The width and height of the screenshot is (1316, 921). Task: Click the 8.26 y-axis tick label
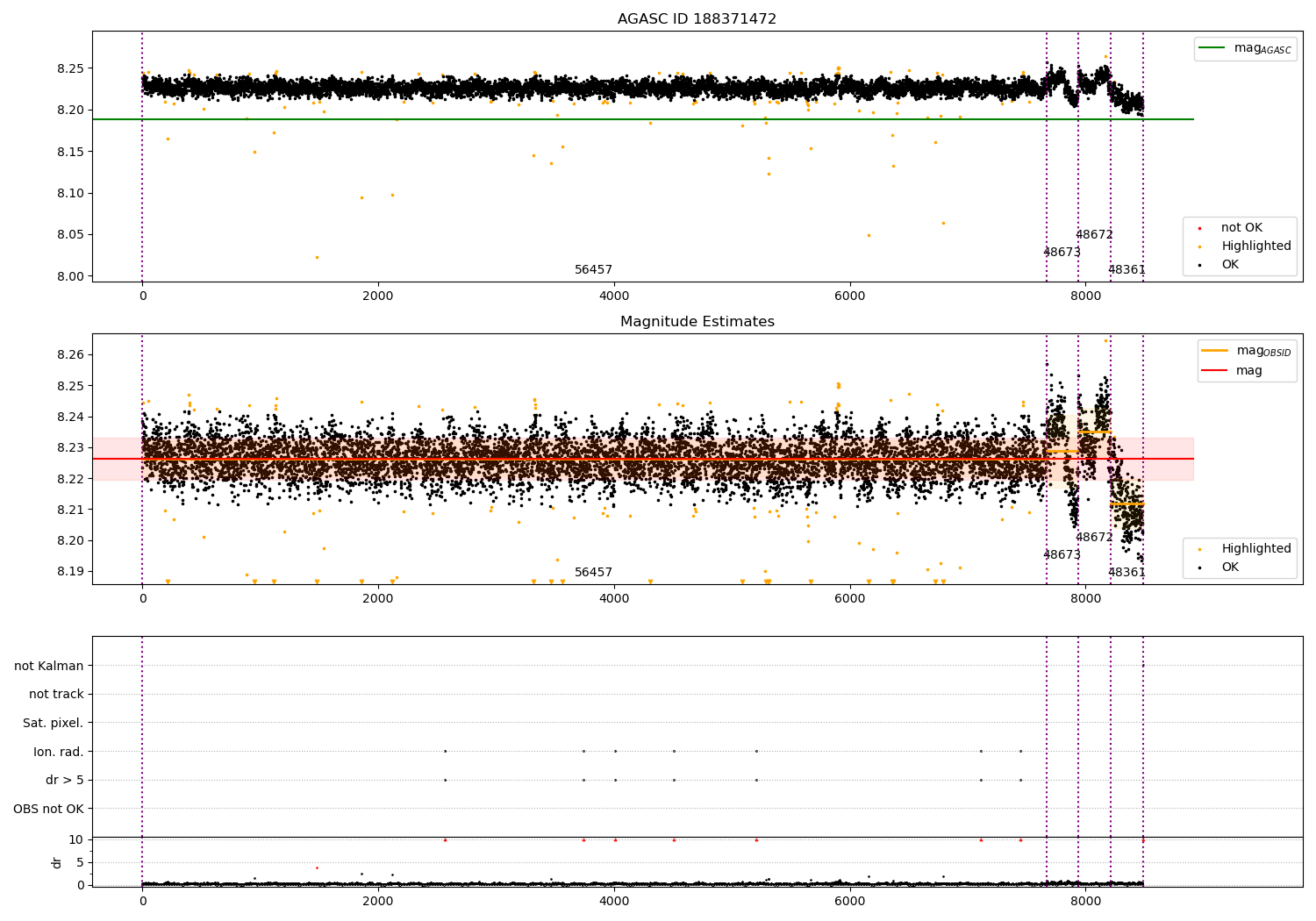(x=70, y=354)
